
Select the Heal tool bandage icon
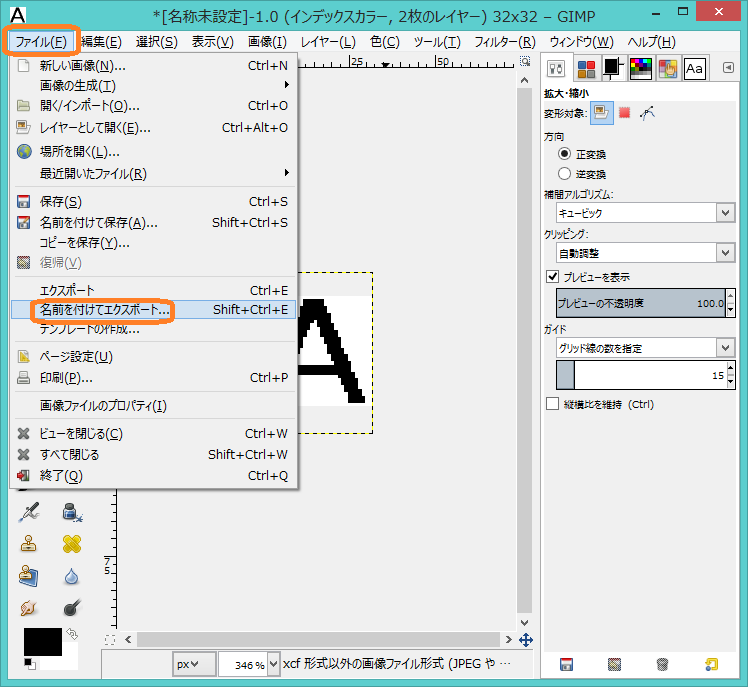coord(72,544)
